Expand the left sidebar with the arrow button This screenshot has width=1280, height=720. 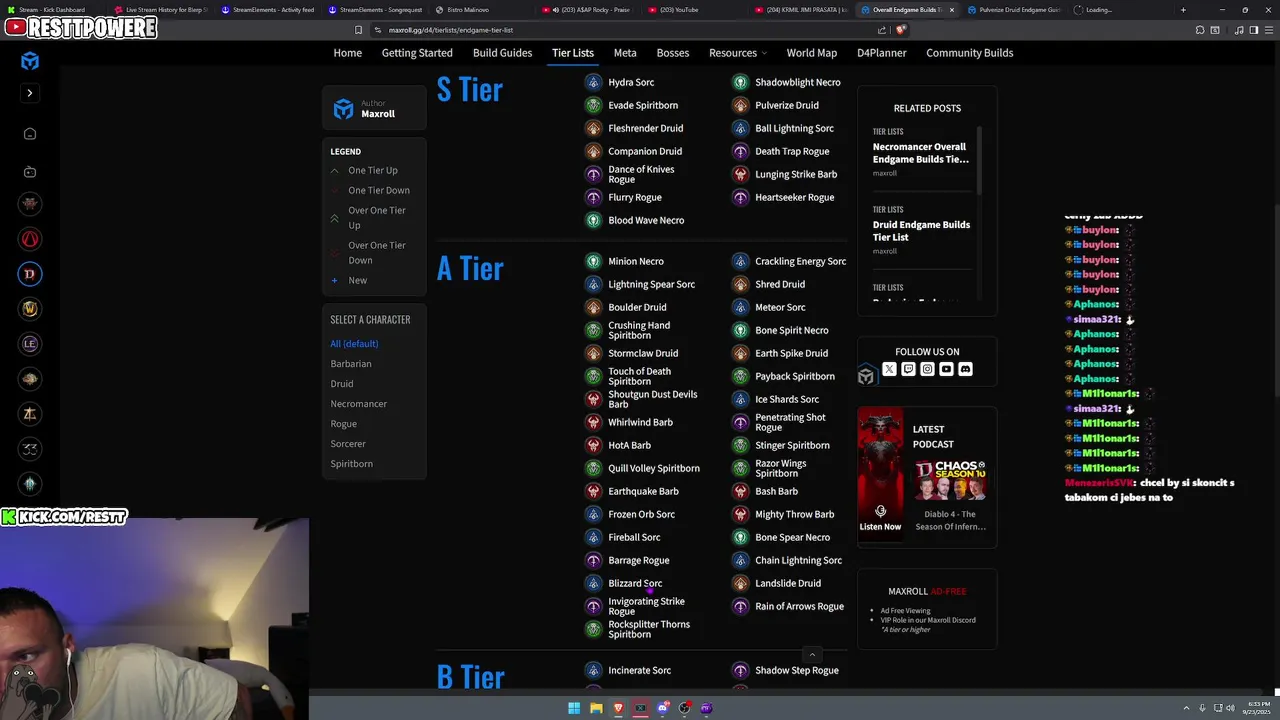coord(30,93)
